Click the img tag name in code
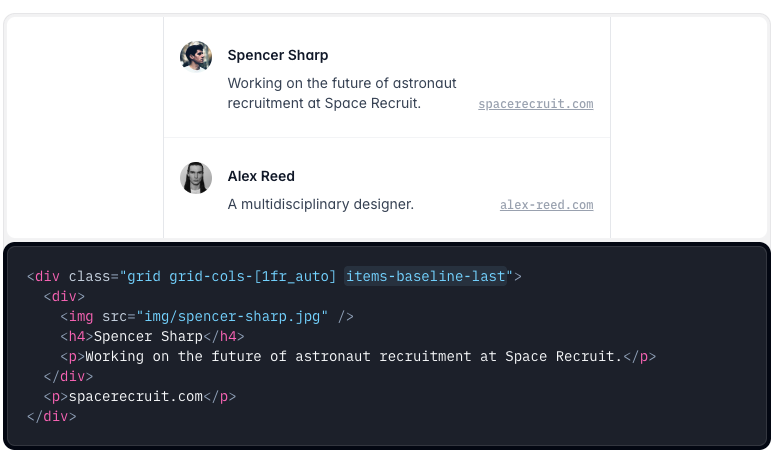 81,316
